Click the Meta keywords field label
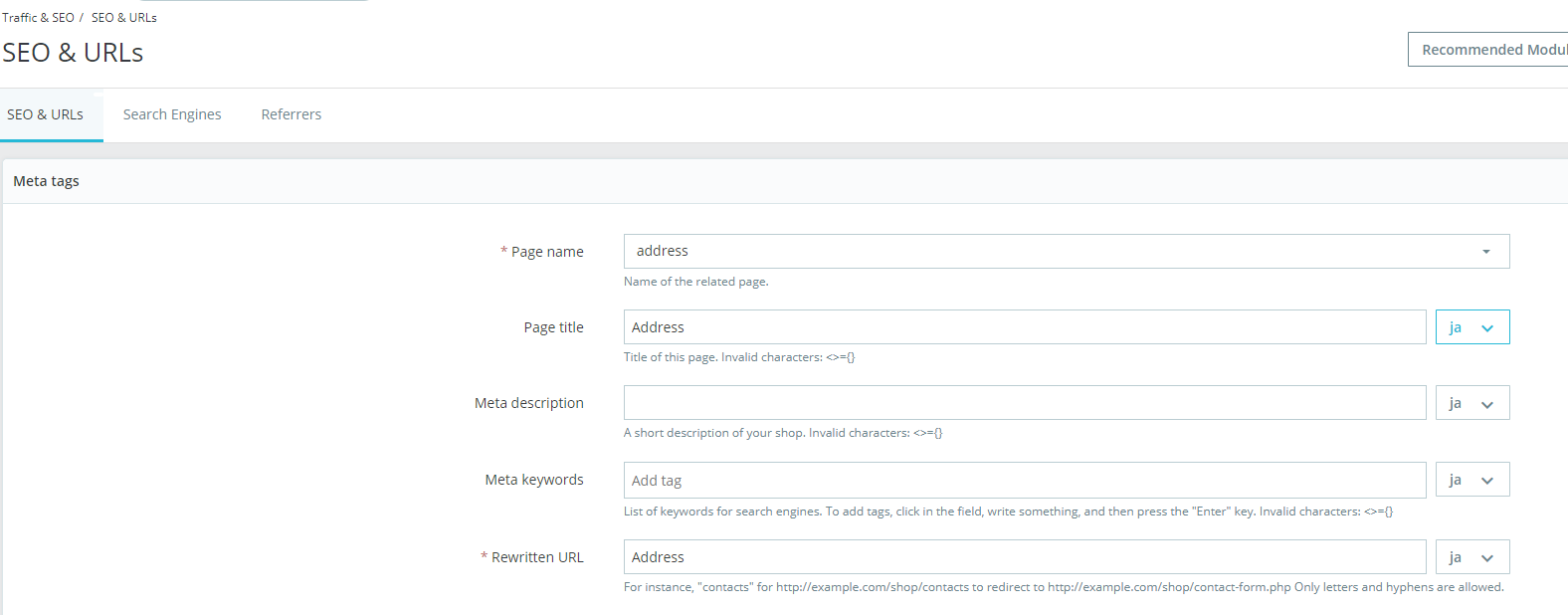 coord(534,480)
